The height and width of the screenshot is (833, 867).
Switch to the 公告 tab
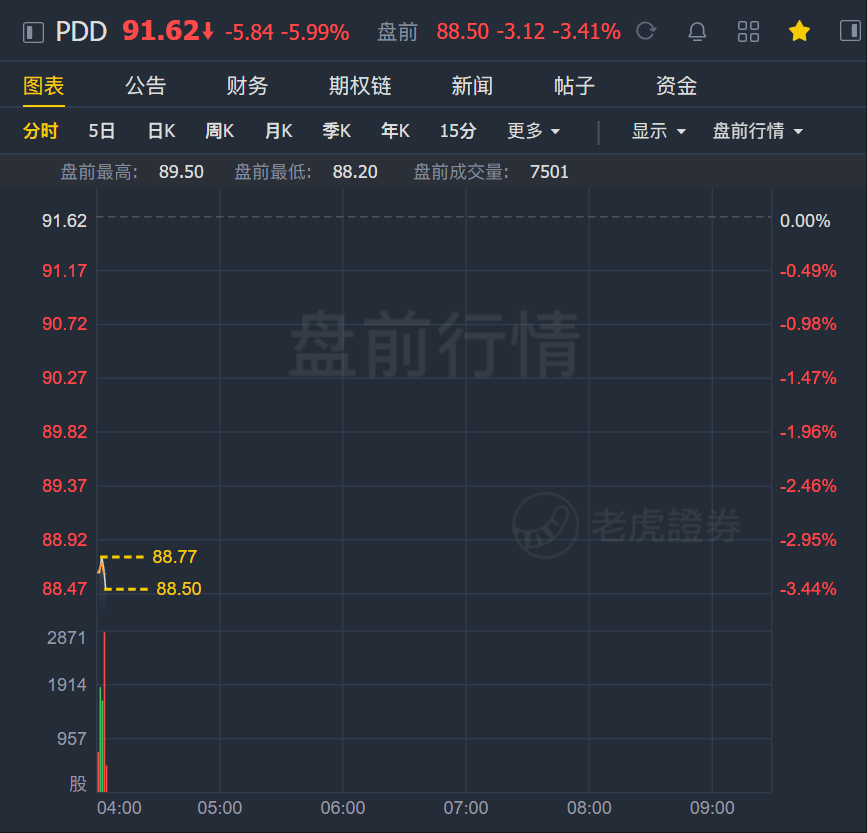[145, 86]
